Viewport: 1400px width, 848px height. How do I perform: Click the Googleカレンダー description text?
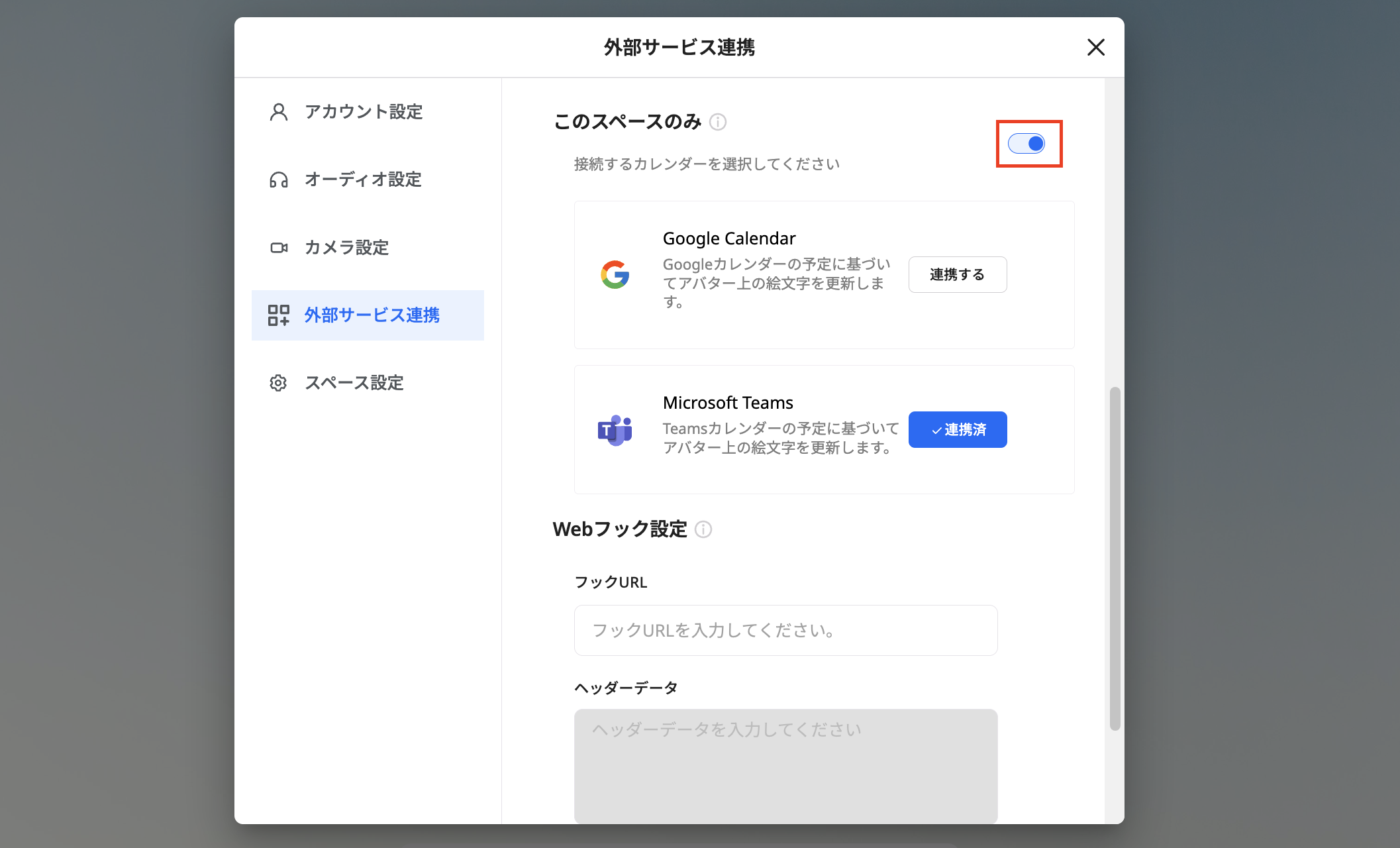click(777, 283)
